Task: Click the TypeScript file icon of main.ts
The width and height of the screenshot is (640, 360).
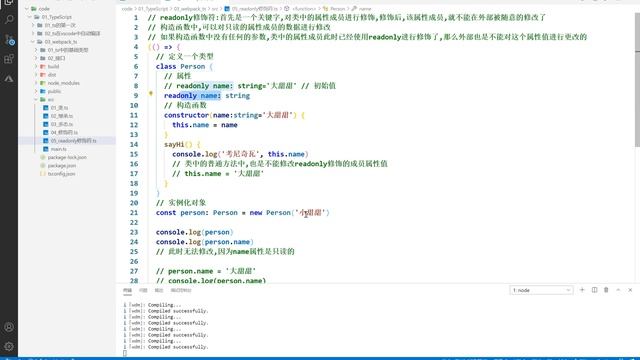Action: [x=46, y=149]
